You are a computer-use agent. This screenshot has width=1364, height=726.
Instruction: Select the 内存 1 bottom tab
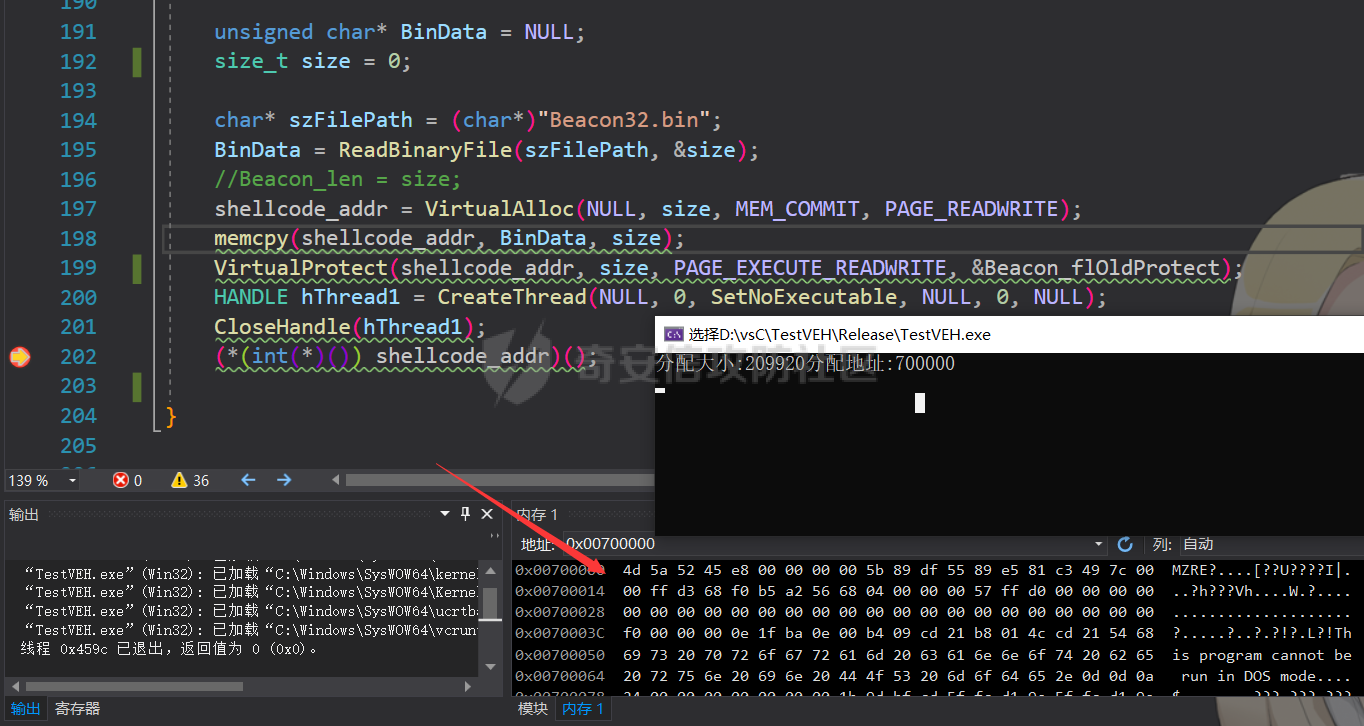583,709
